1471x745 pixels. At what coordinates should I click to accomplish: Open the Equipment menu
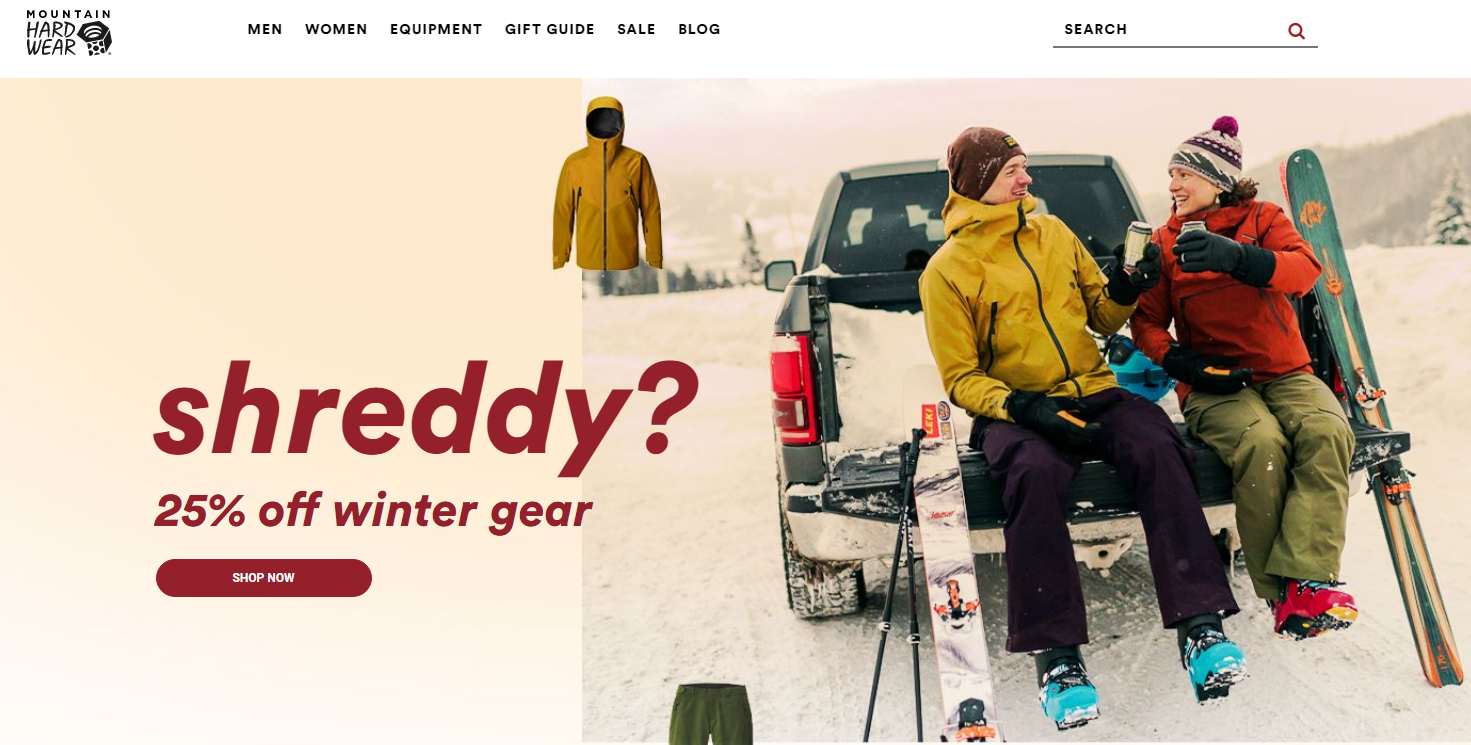(436, 30)
